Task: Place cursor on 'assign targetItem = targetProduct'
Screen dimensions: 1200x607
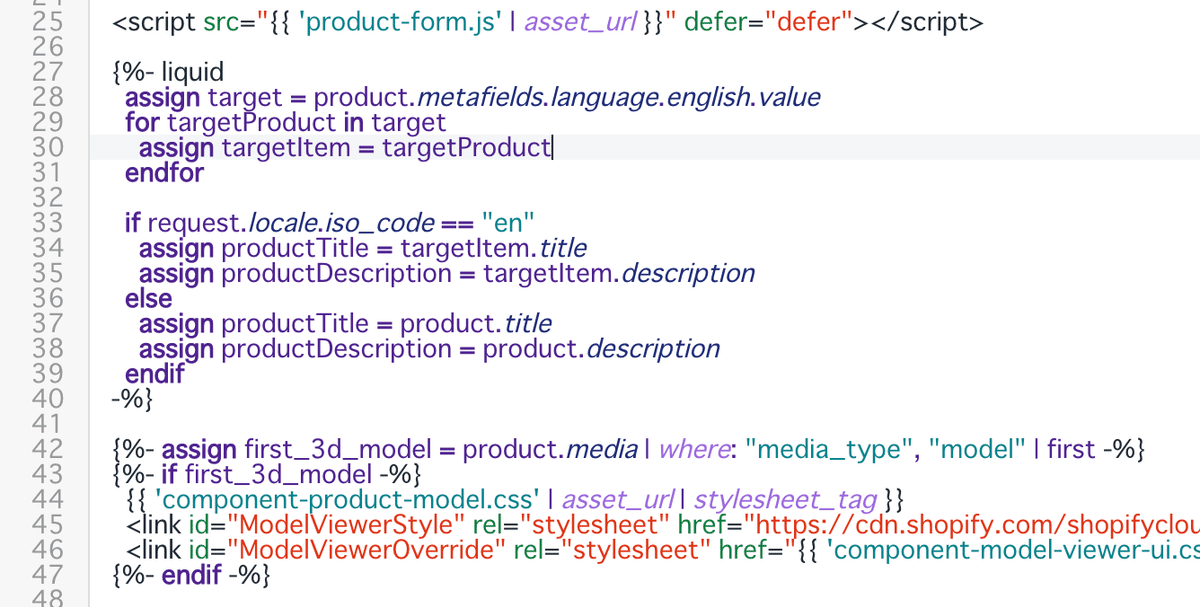Action: pos(346,148)
